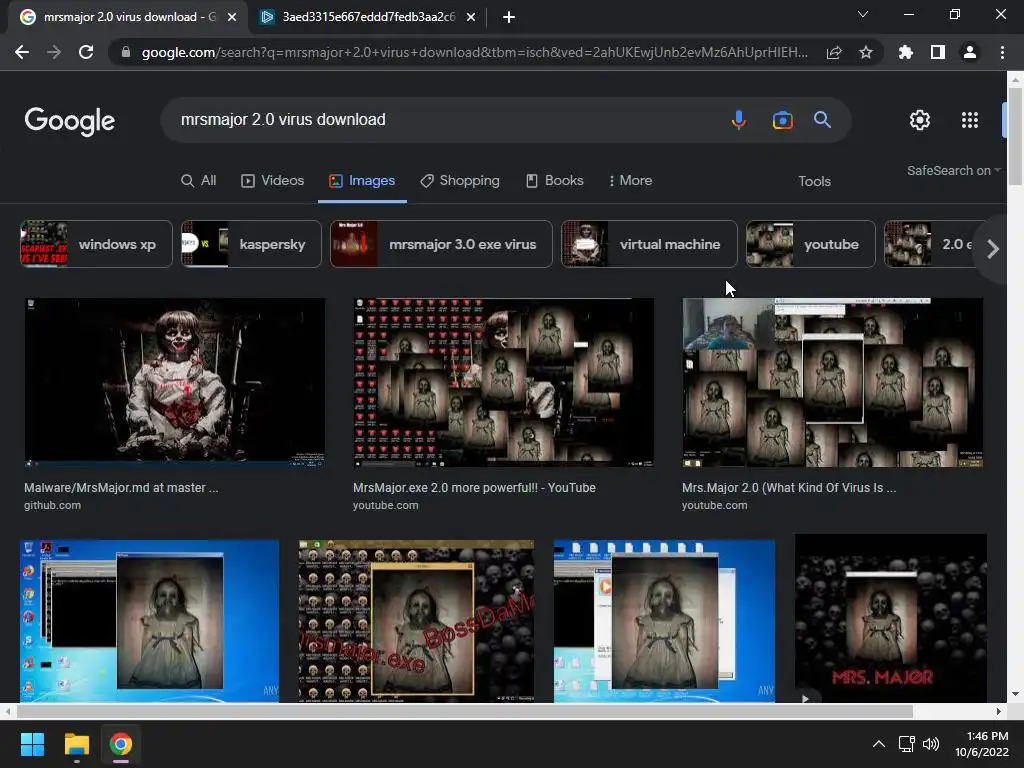Open a new browser tab

coord(509,17)
